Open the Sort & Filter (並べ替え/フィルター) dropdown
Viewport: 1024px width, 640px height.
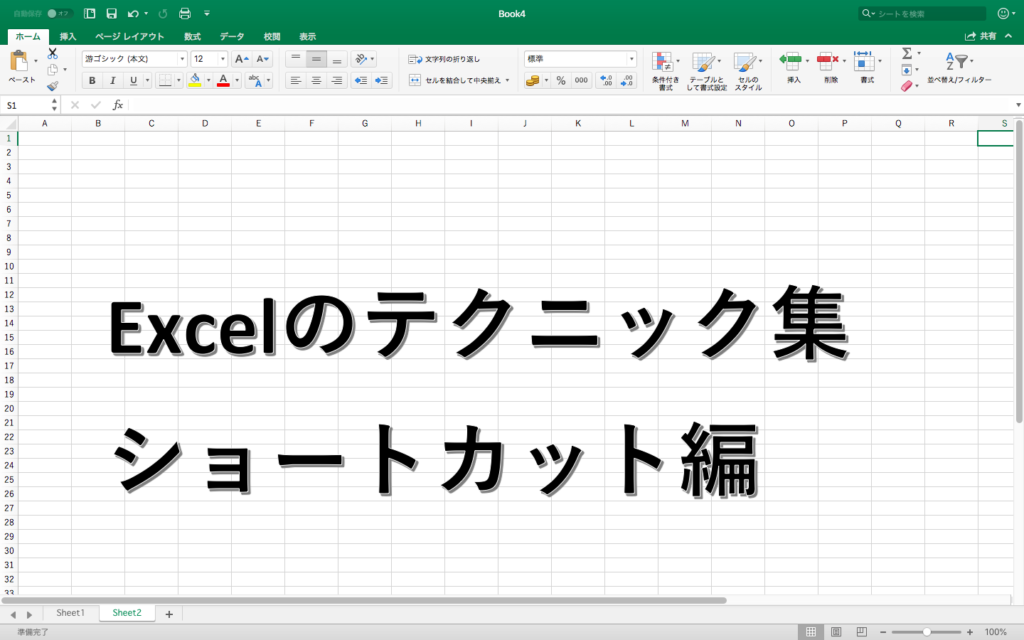point(959,67)
